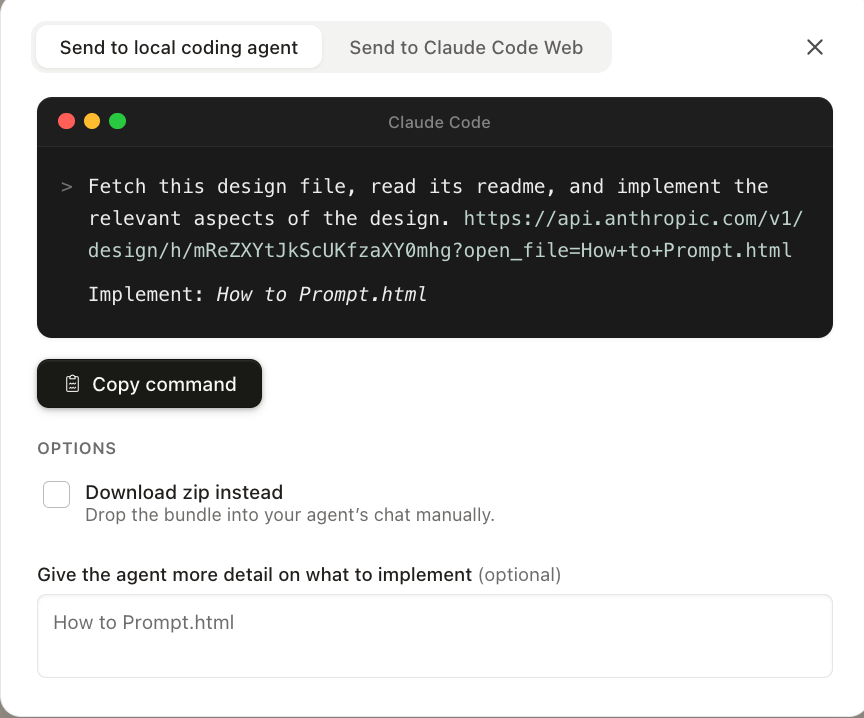Click the yellow terminal window dot
This screenshot has width=864, height=718.
point(92,121)
